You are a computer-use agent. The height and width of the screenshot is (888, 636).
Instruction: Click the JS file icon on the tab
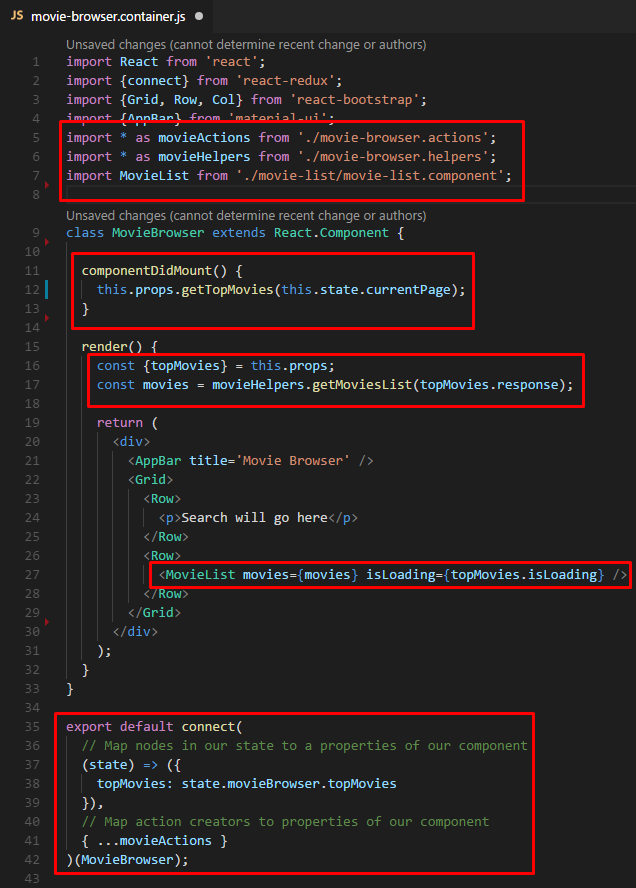tap(17, 16)
